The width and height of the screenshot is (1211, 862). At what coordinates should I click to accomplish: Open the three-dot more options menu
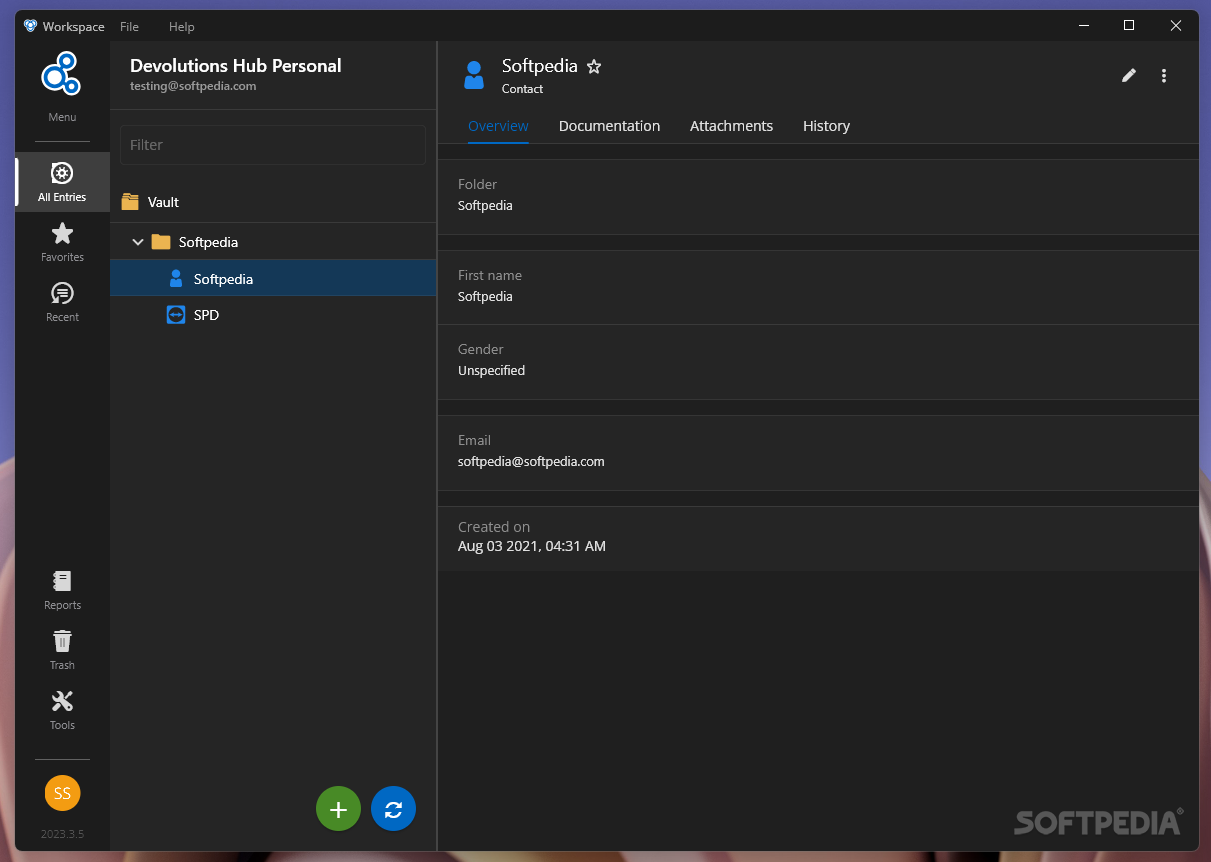point(1164,75)
